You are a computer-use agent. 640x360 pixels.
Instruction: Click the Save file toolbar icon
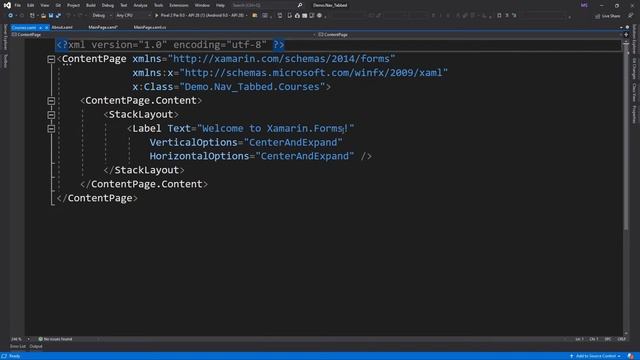click(x=51, y=16)
